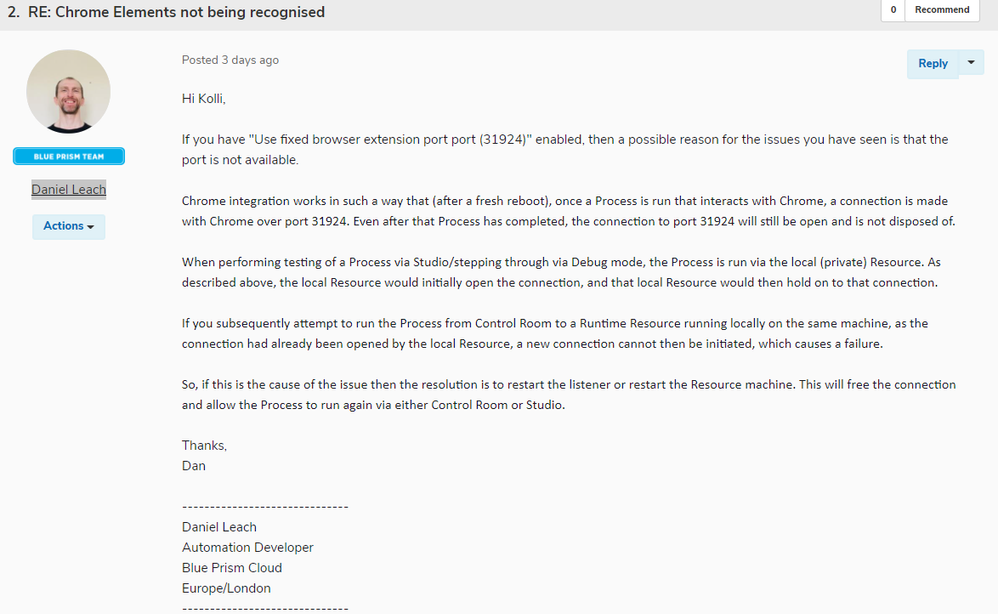The height and width of the screenshot is (614, 998).
Task: Click the Recommend button
Action: (x=941, y=10)
